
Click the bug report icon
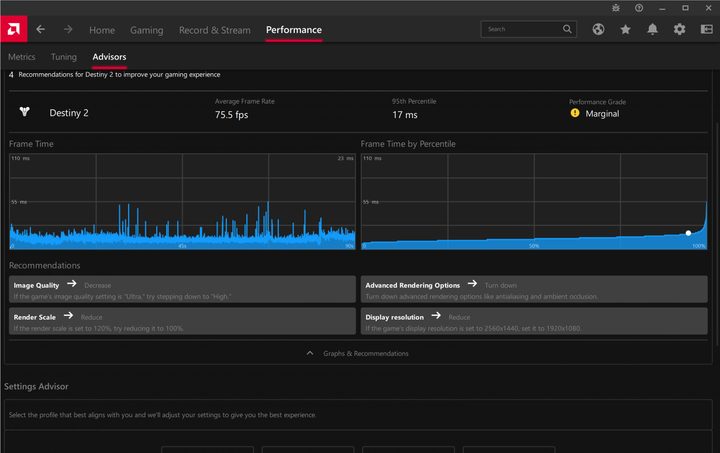(x=616, y=8)
